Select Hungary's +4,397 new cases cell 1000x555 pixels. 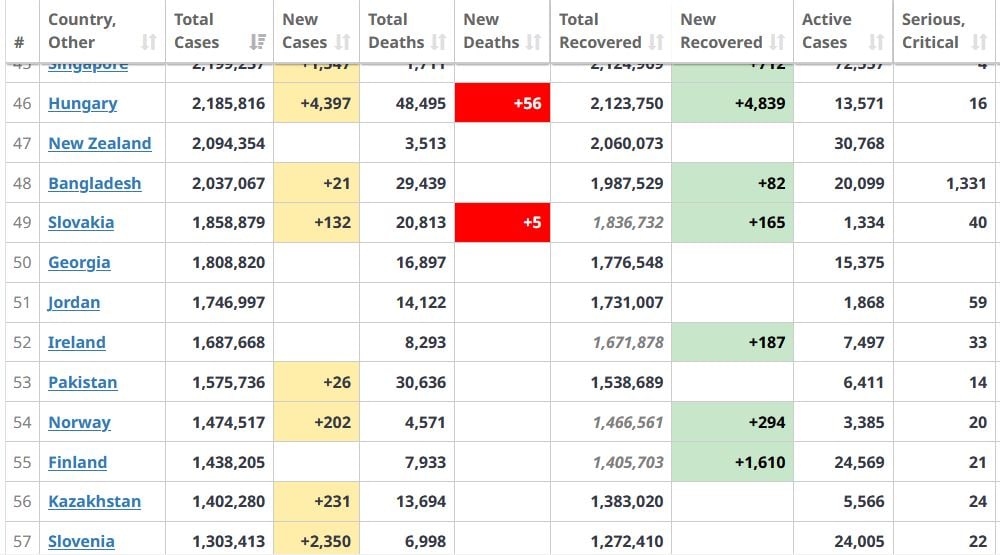click(x=316, y=103)
